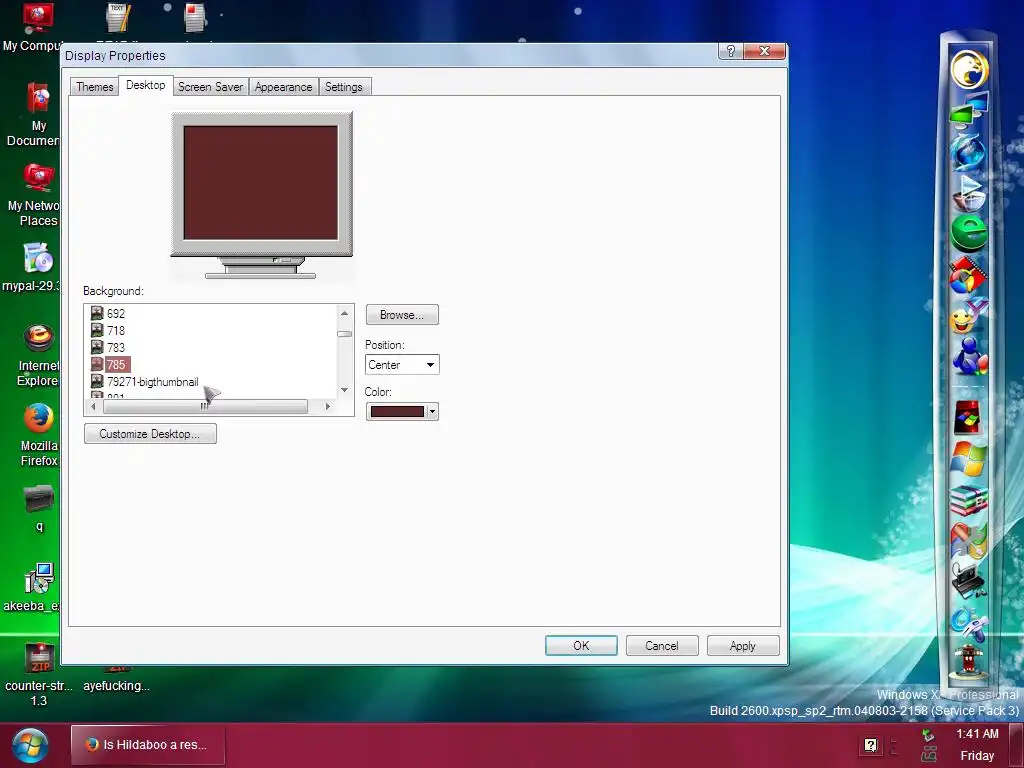1024x768 pixels.
Task: Open the green monitors icon in the dock
Action: [x=968, y=109]
